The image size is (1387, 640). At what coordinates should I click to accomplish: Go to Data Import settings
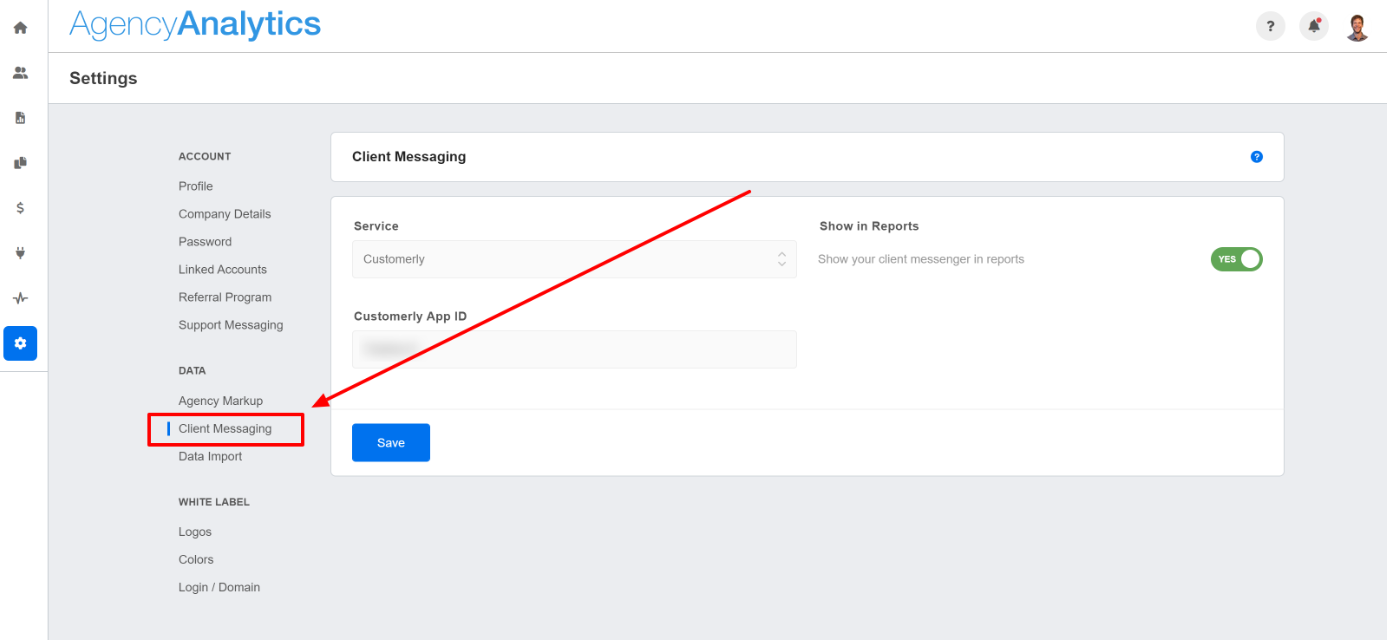coord(210,457)
